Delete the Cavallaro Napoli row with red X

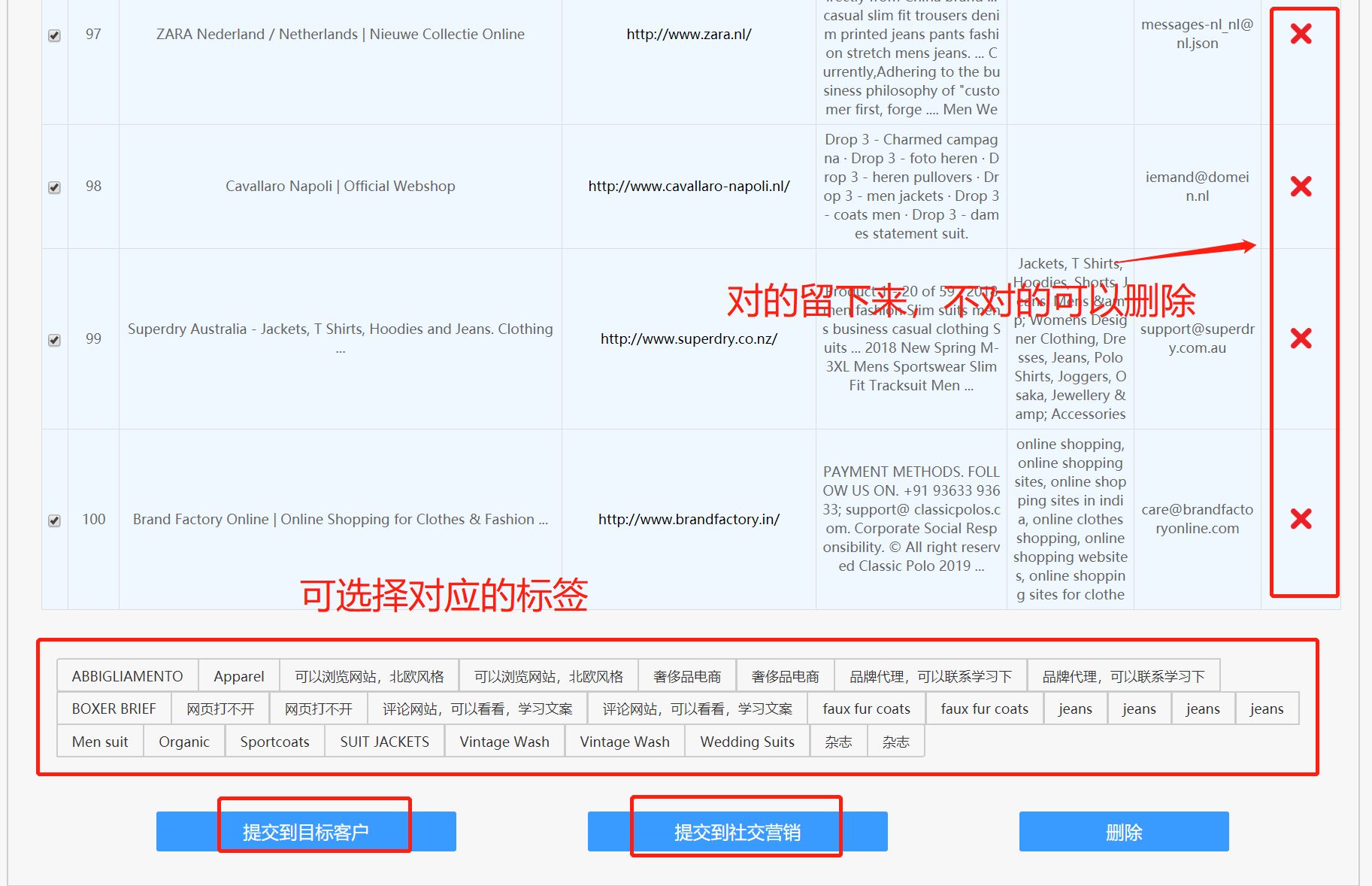[1301, 187]
